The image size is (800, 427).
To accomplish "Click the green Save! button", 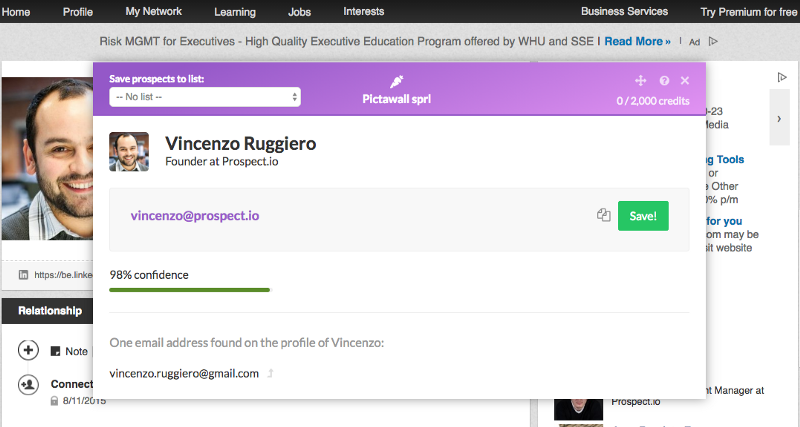I will point(643,216).
